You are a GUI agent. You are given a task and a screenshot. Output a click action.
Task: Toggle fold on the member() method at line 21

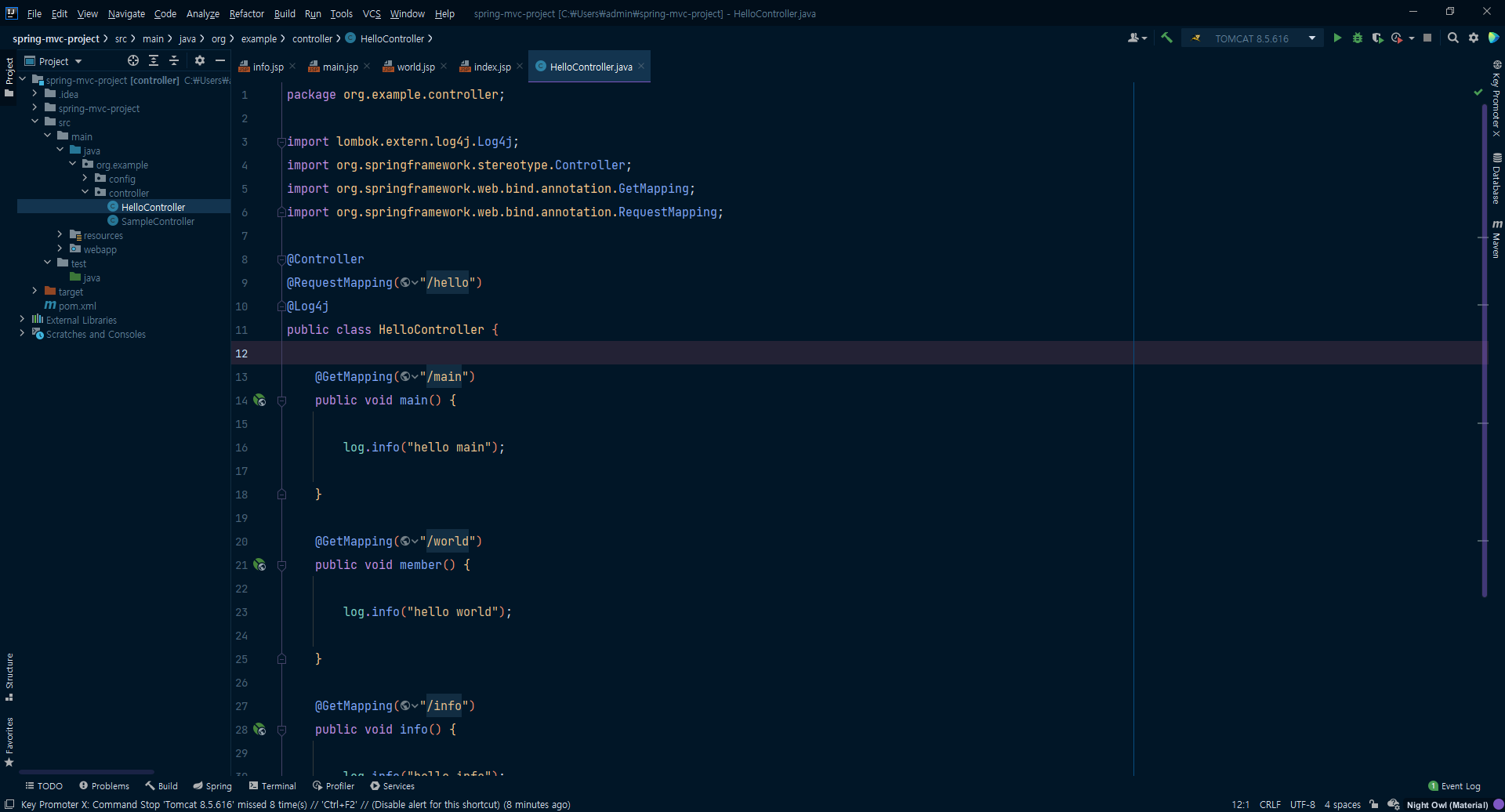(281, 565)
